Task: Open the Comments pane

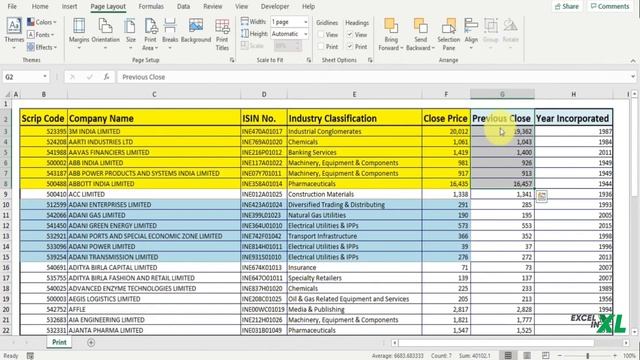Action: pyautogui.click(x=610, y=6)
